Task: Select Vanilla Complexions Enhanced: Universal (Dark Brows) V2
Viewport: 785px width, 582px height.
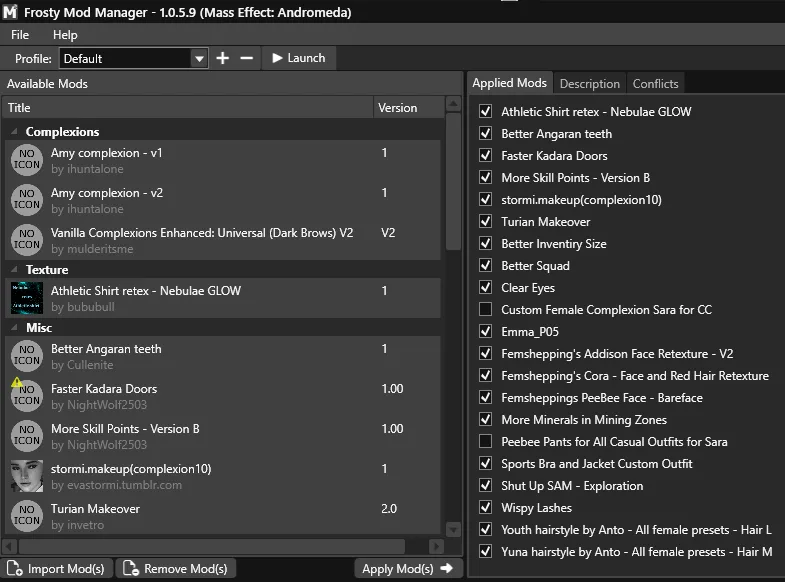Action: tap(223, 240)
